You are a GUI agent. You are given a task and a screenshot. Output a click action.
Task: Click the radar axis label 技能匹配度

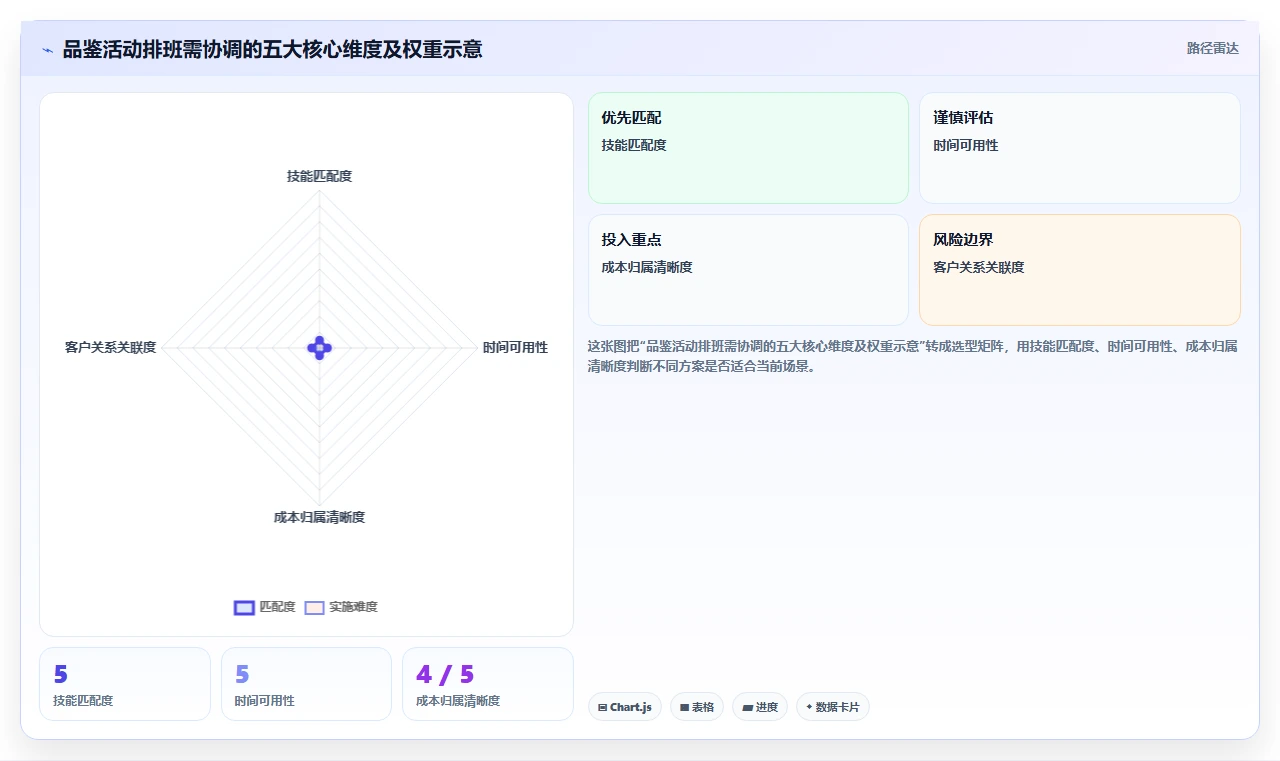319,176
